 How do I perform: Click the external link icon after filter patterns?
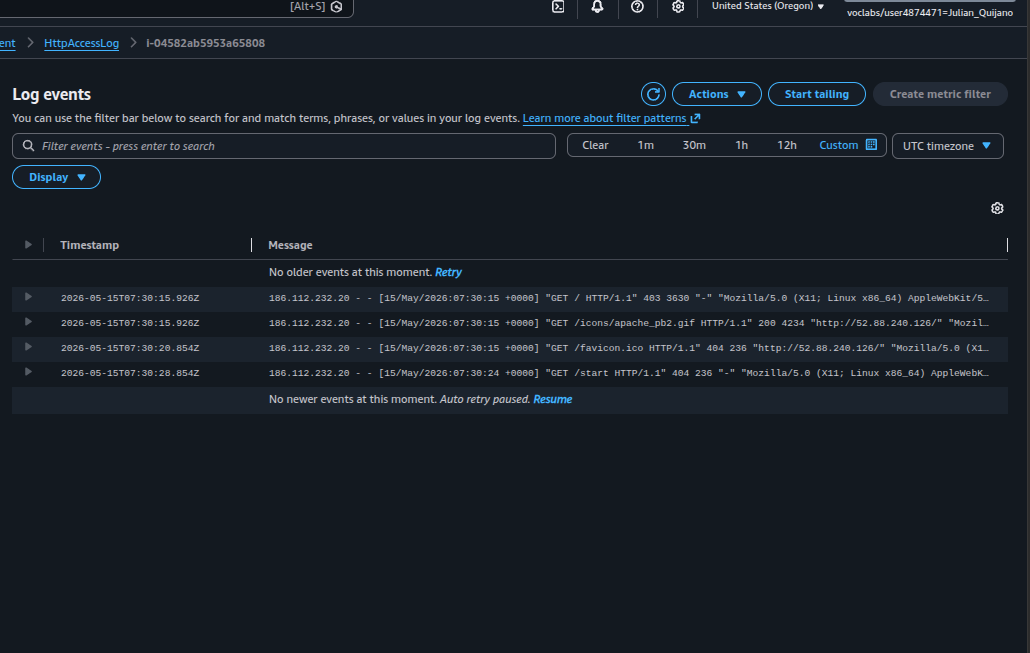point(696,118)
